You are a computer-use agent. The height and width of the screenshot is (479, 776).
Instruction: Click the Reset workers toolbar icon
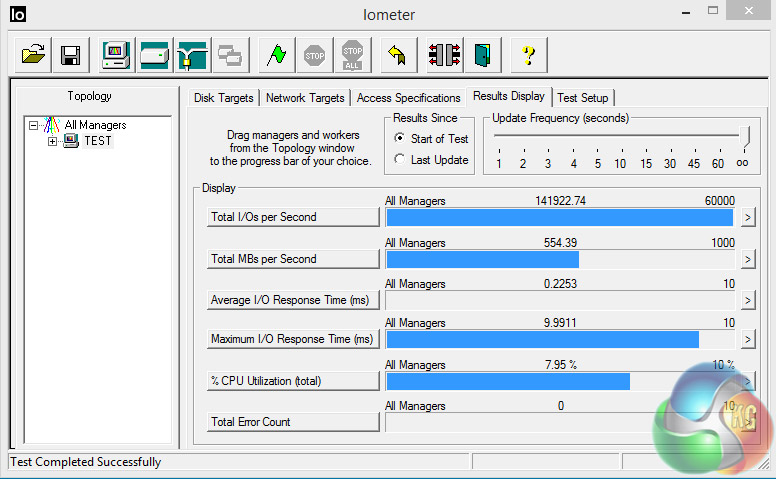[397, 55]
